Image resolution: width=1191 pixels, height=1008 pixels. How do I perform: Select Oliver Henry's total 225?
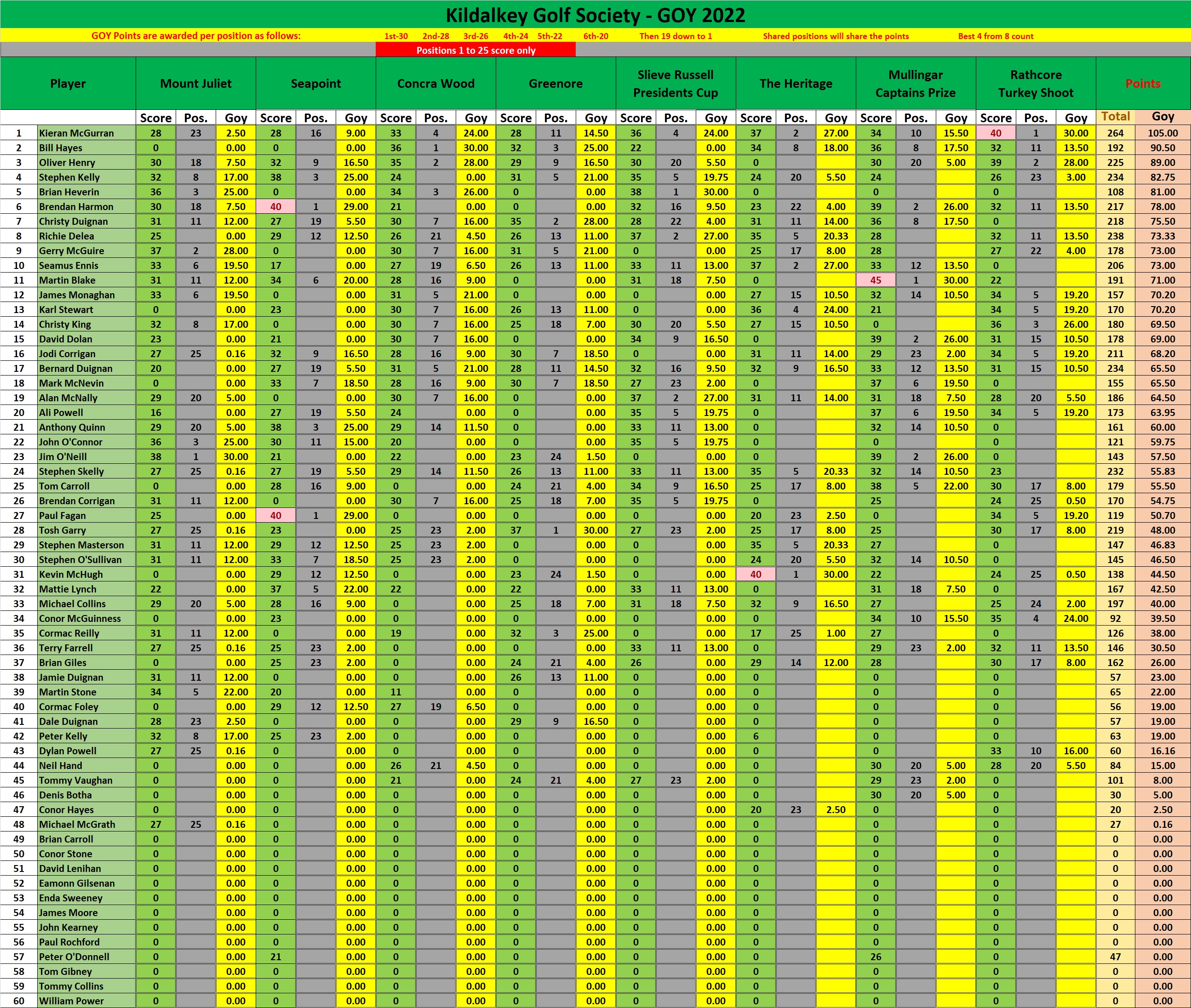coord(1116,163)
